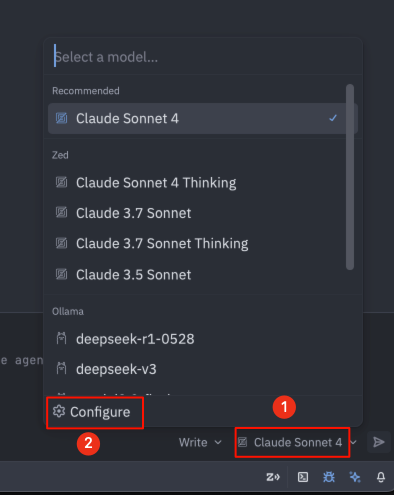Open the agent panel sparkle icon

(x=355, y=477)
